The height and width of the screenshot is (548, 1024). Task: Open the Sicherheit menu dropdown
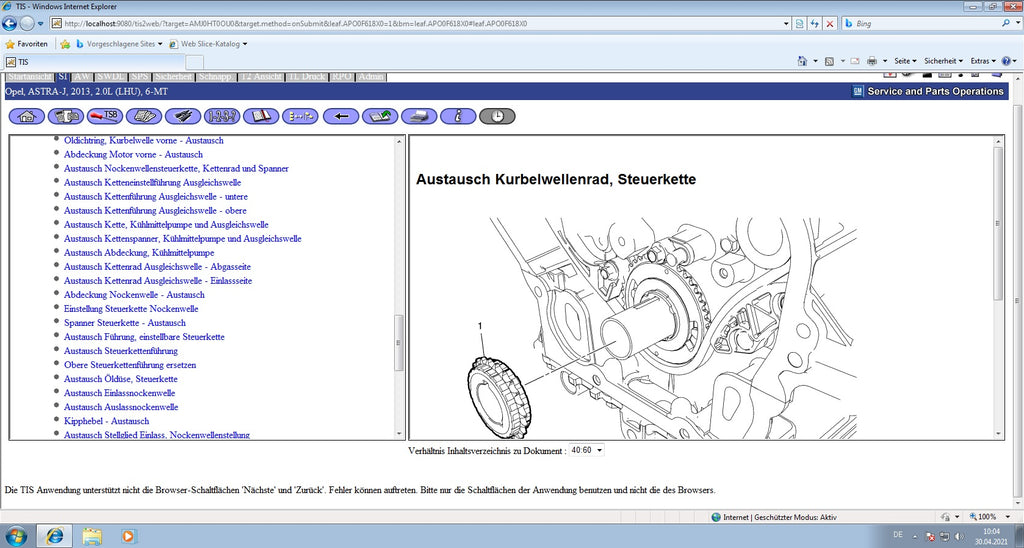click(943, 61)
